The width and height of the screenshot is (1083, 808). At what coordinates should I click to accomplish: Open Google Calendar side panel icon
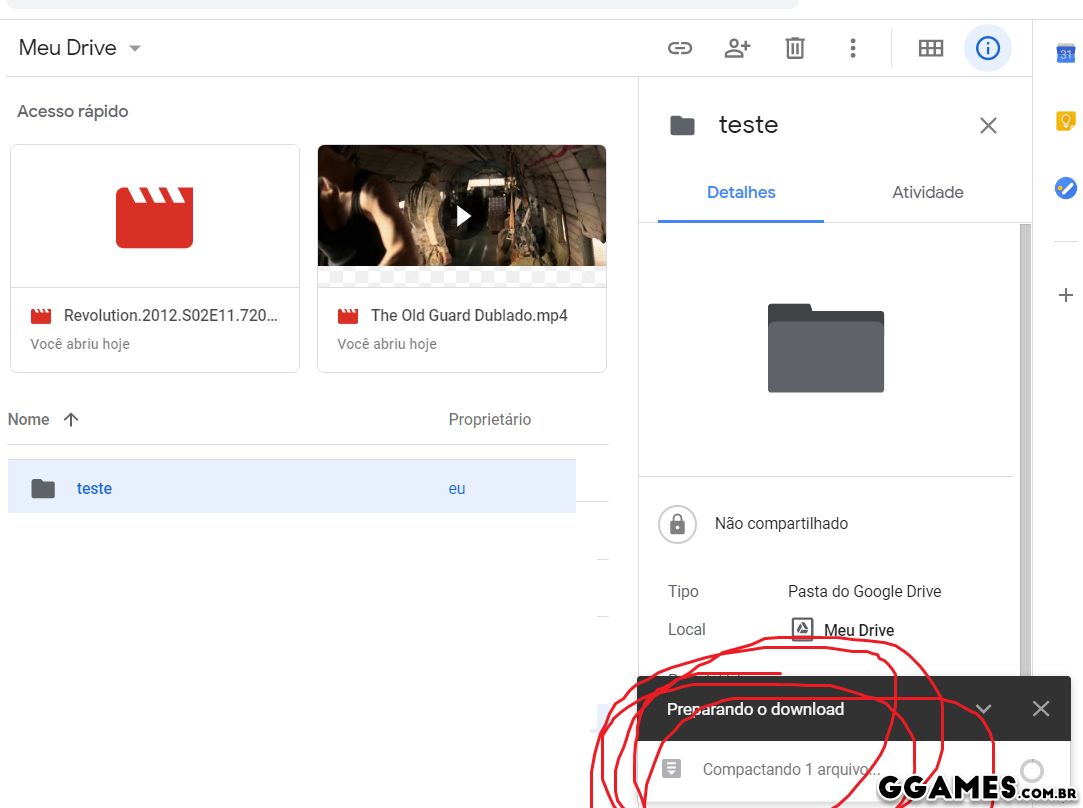tap(1066, 54)
